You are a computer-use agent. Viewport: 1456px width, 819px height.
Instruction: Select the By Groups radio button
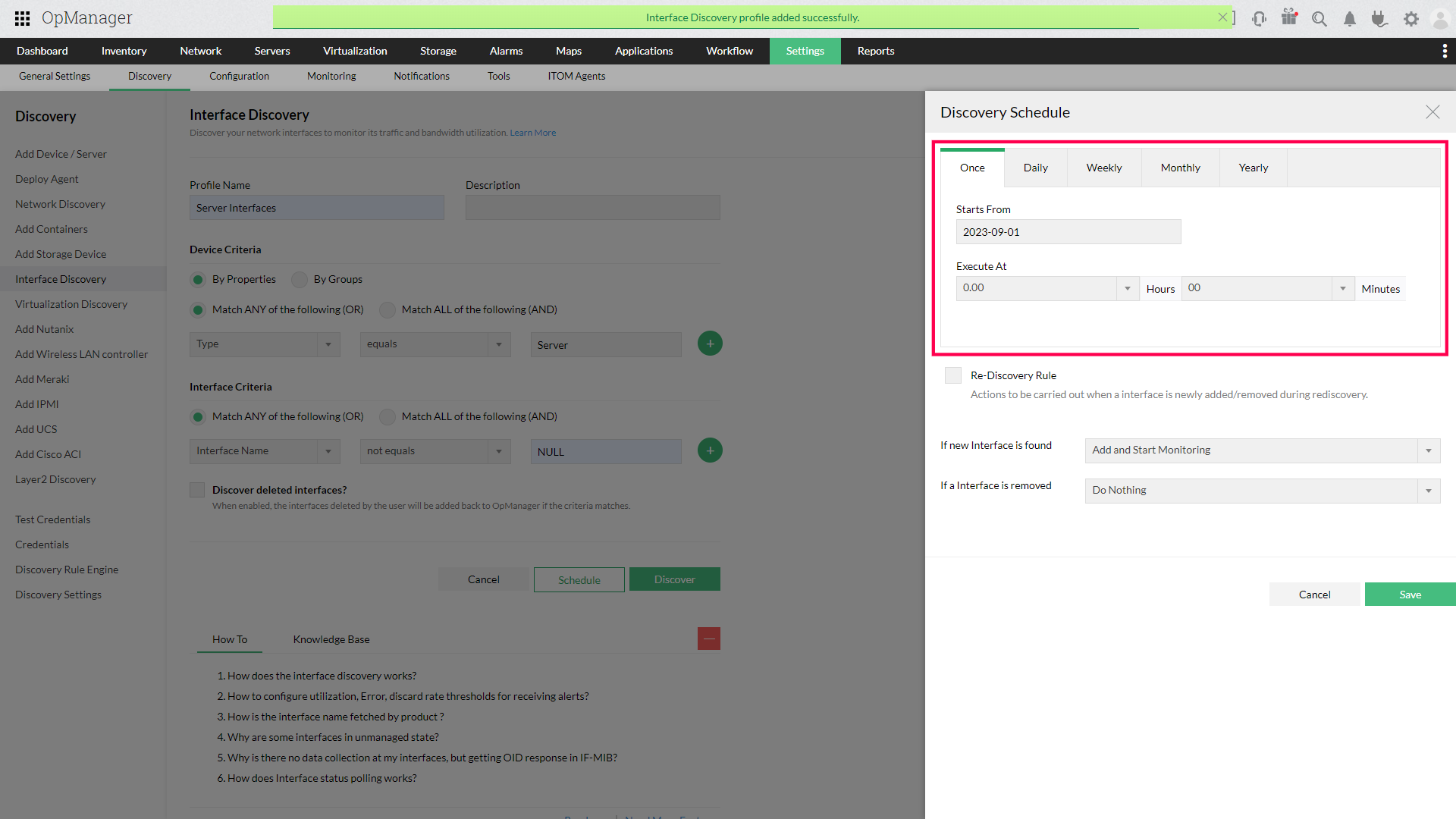pyautogui.click(x=300, y=280)
